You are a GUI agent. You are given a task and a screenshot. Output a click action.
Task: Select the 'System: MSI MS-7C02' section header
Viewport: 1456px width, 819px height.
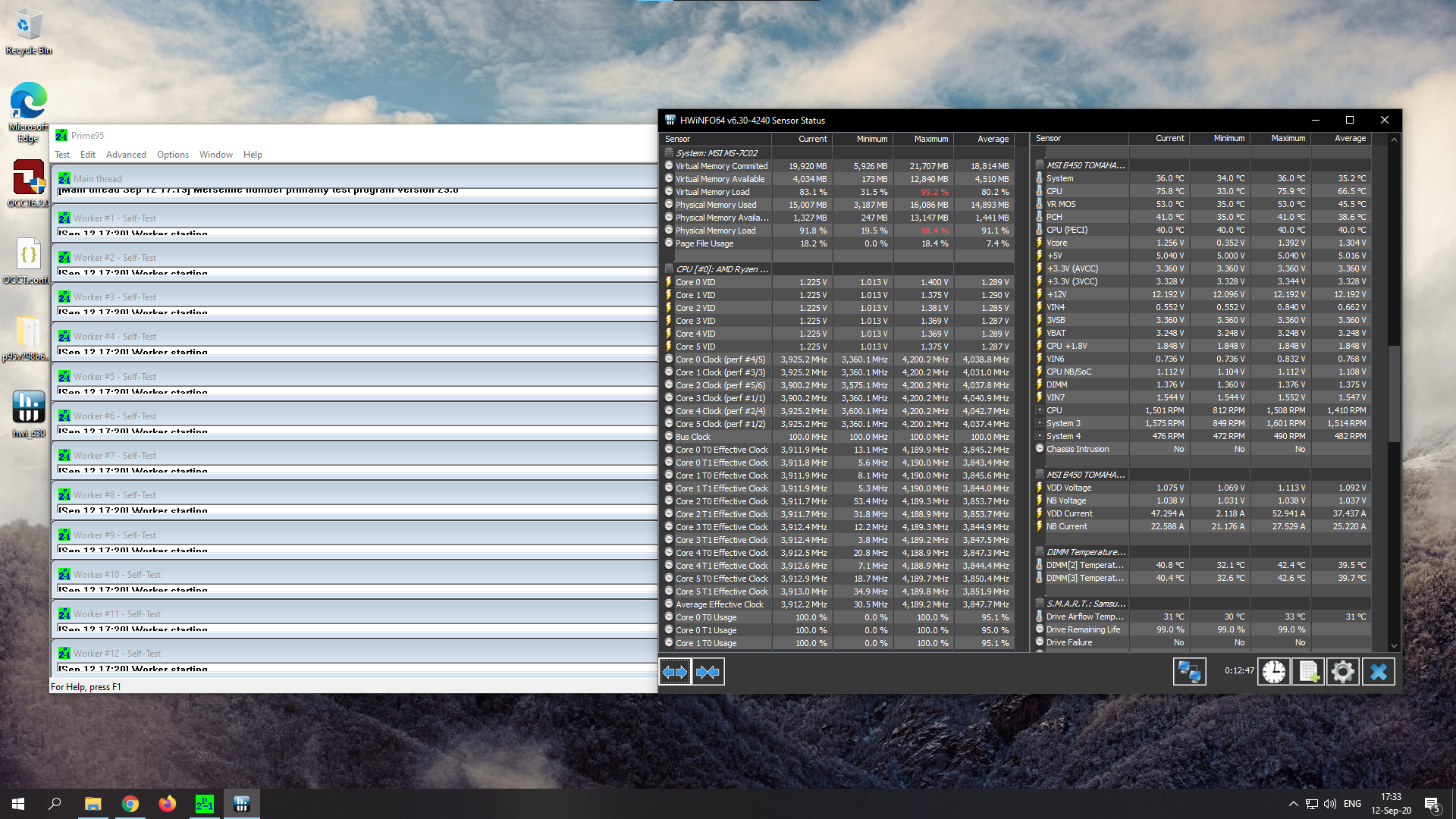pyautogui.click(x=837, y=153)
